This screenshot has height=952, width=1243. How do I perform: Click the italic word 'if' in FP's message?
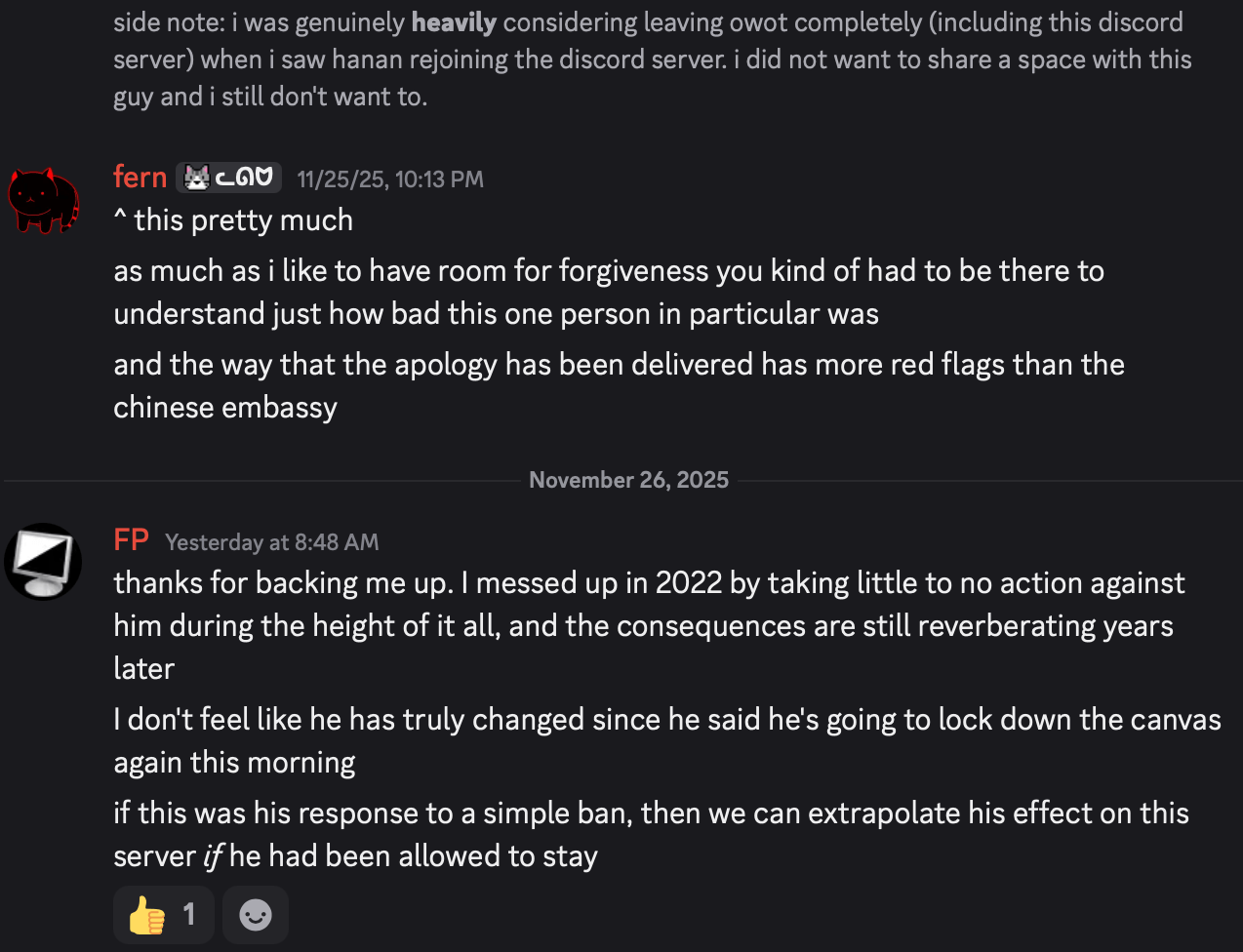213,856
